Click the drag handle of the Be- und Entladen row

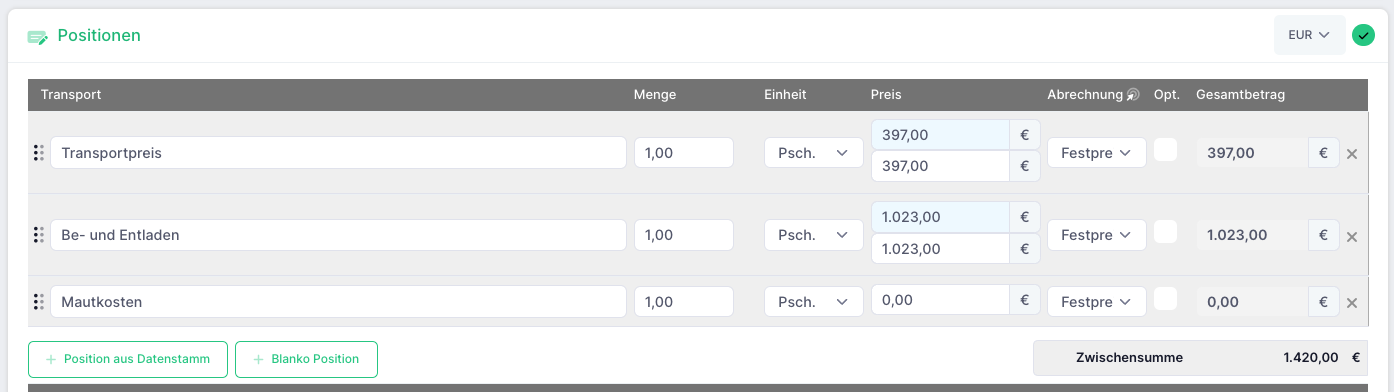(38, 235)
